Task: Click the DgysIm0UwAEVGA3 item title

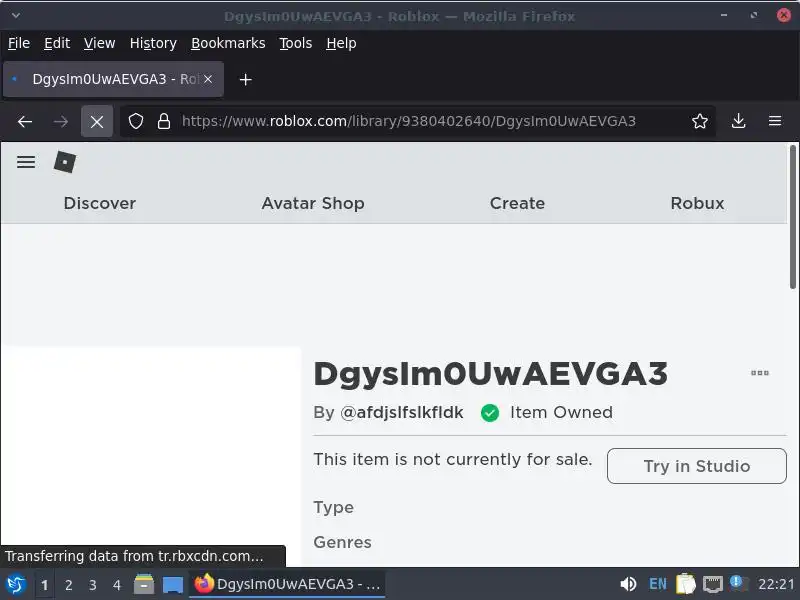Action: point(490,373)
